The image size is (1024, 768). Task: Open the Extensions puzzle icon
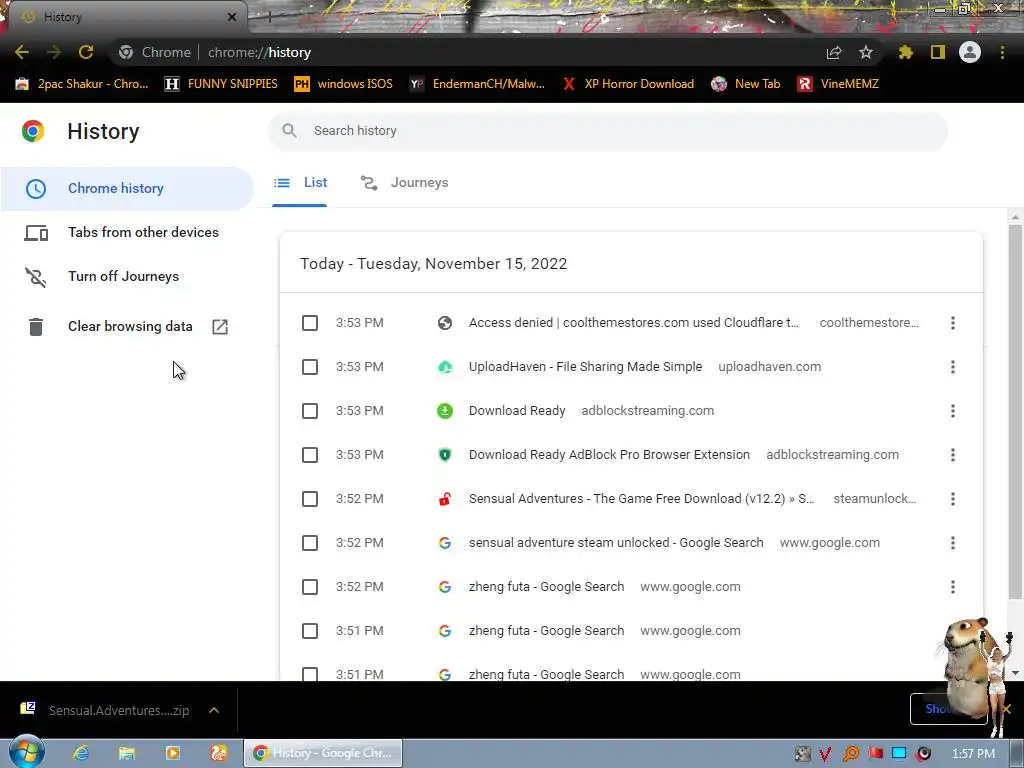click(x=906, y=52)
